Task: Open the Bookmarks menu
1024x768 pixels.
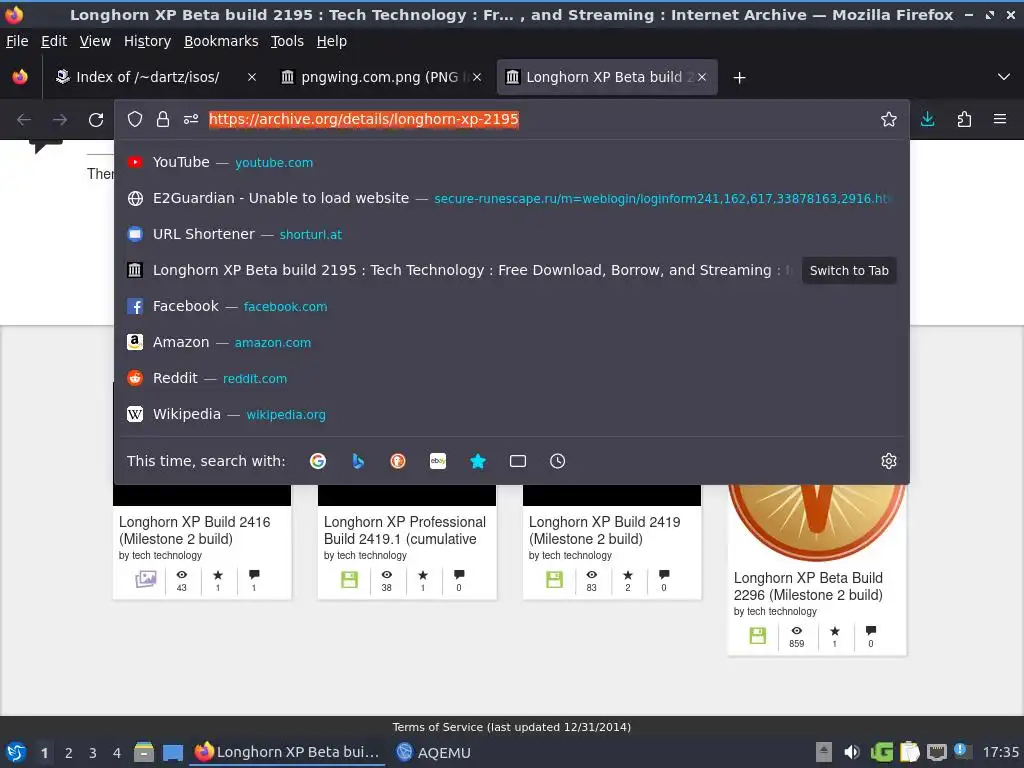Action: [221, 41]
